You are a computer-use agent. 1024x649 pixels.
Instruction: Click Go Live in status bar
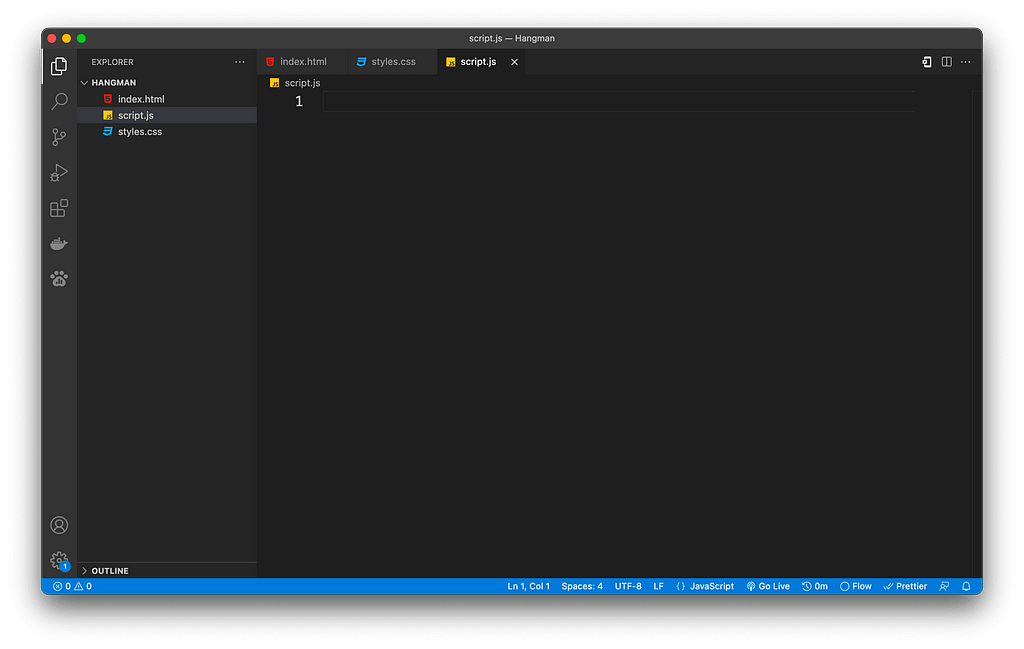(768, 586)
